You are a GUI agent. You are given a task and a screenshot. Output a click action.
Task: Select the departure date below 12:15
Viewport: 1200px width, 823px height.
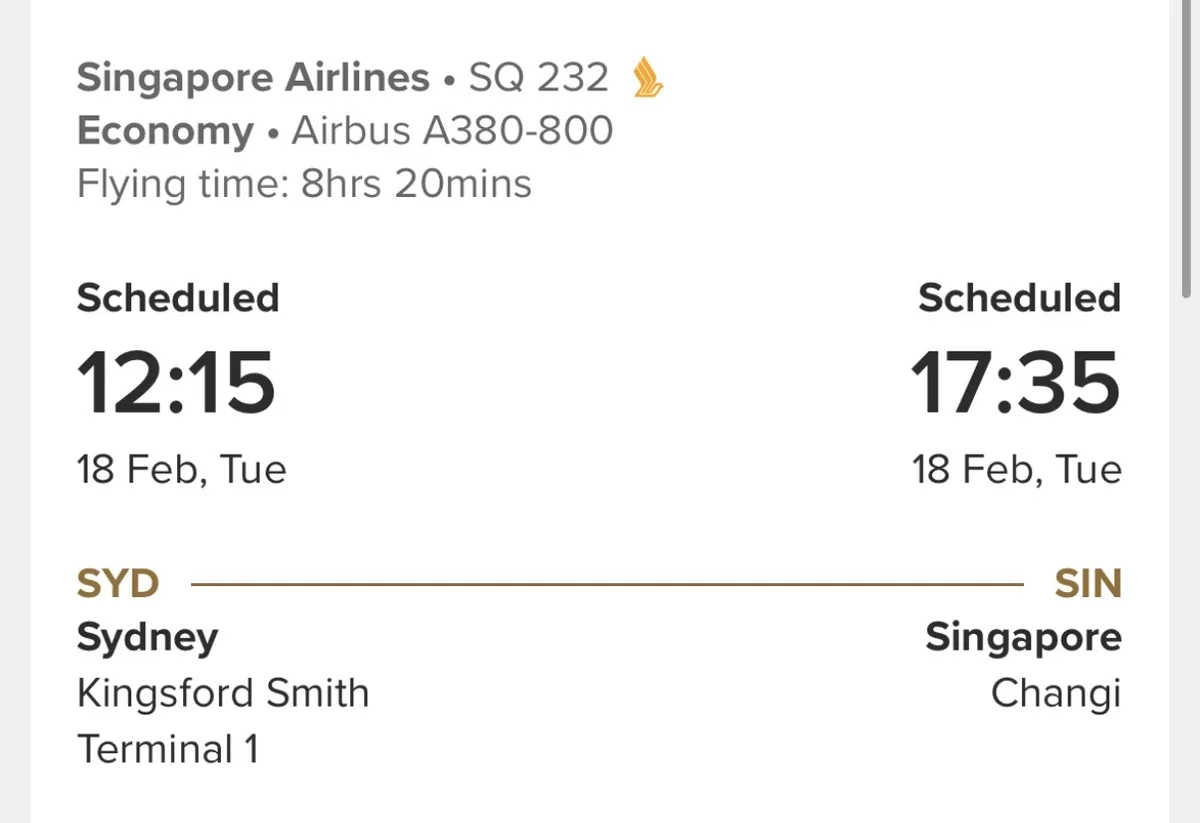point(181,469)
